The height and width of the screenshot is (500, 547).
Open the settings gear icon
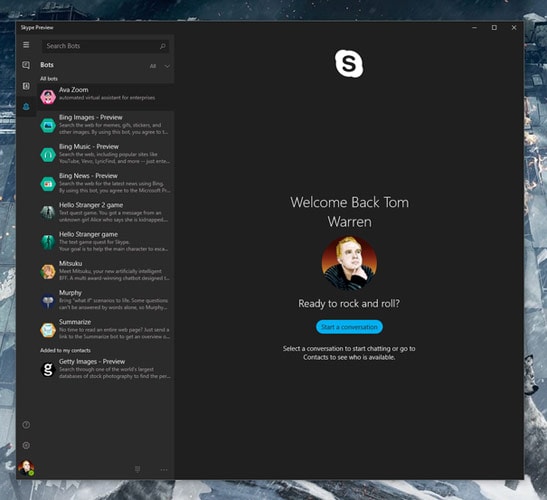pos(26,445)
